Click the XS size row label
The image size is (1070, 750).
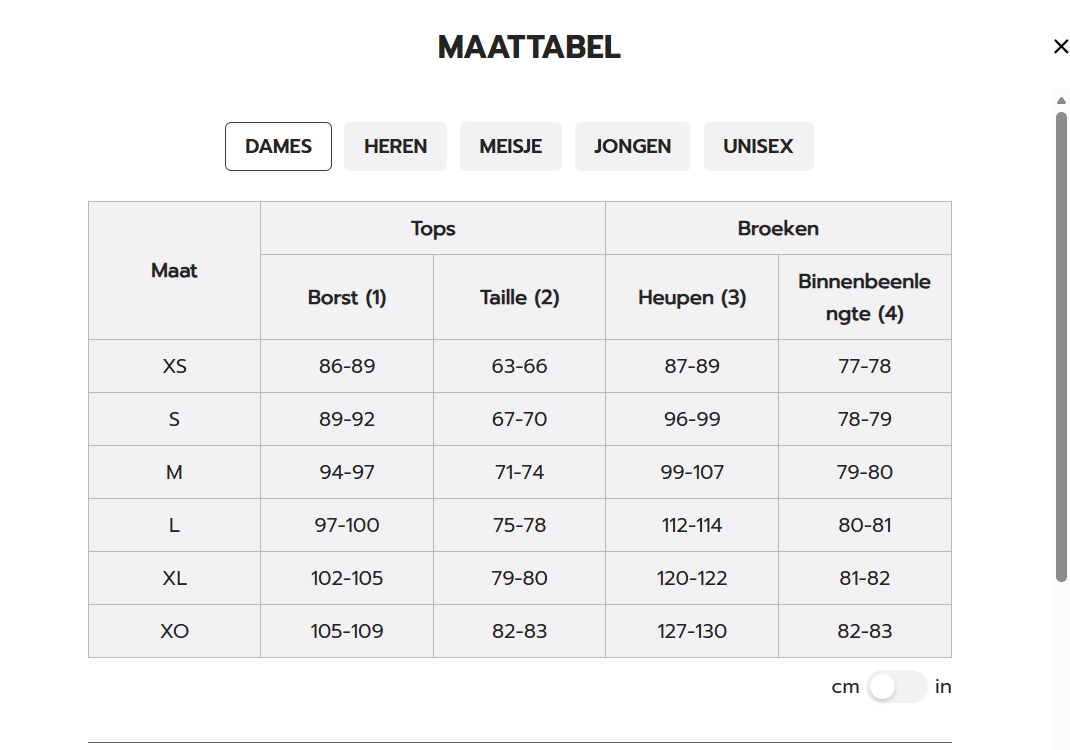coord(174,366)
